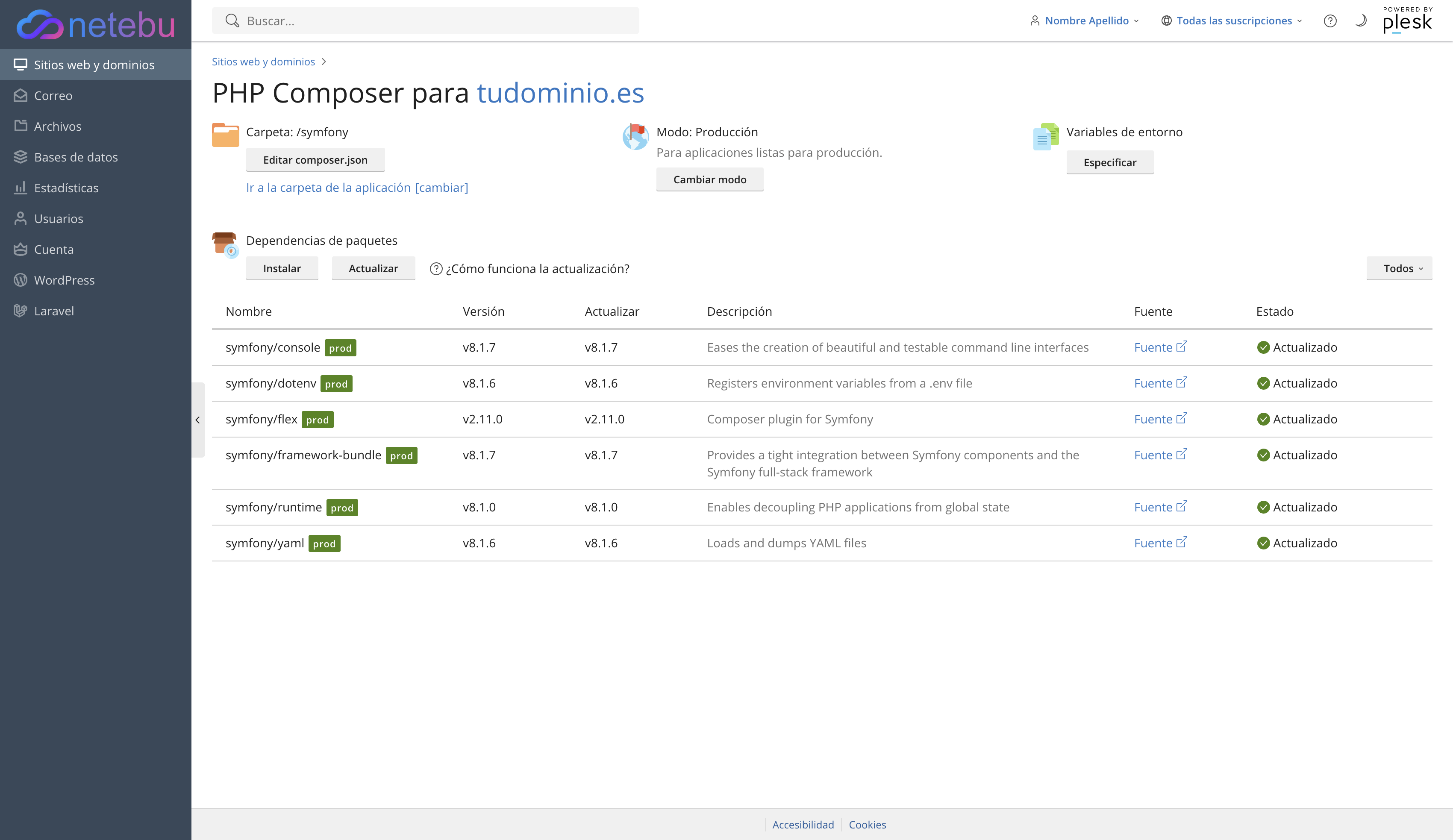The image size is (1453, 840).
Task: Click the Plesk logo
Action: click(1407, 20)
